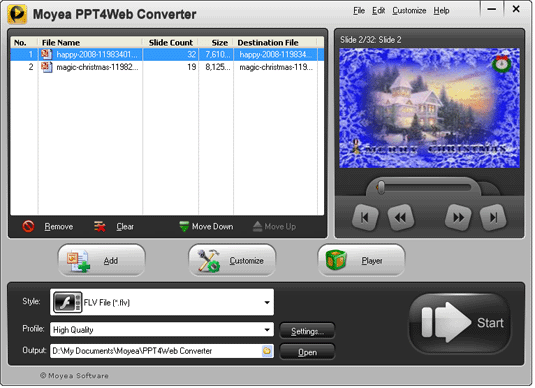Launch the Player button
This screenshot has height=388, width=535.
click(x=361, y=261)
